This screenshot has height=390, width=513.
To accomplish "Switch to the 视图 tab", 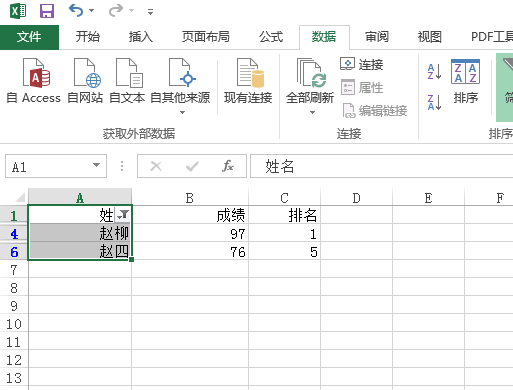I will click(430, 37).
